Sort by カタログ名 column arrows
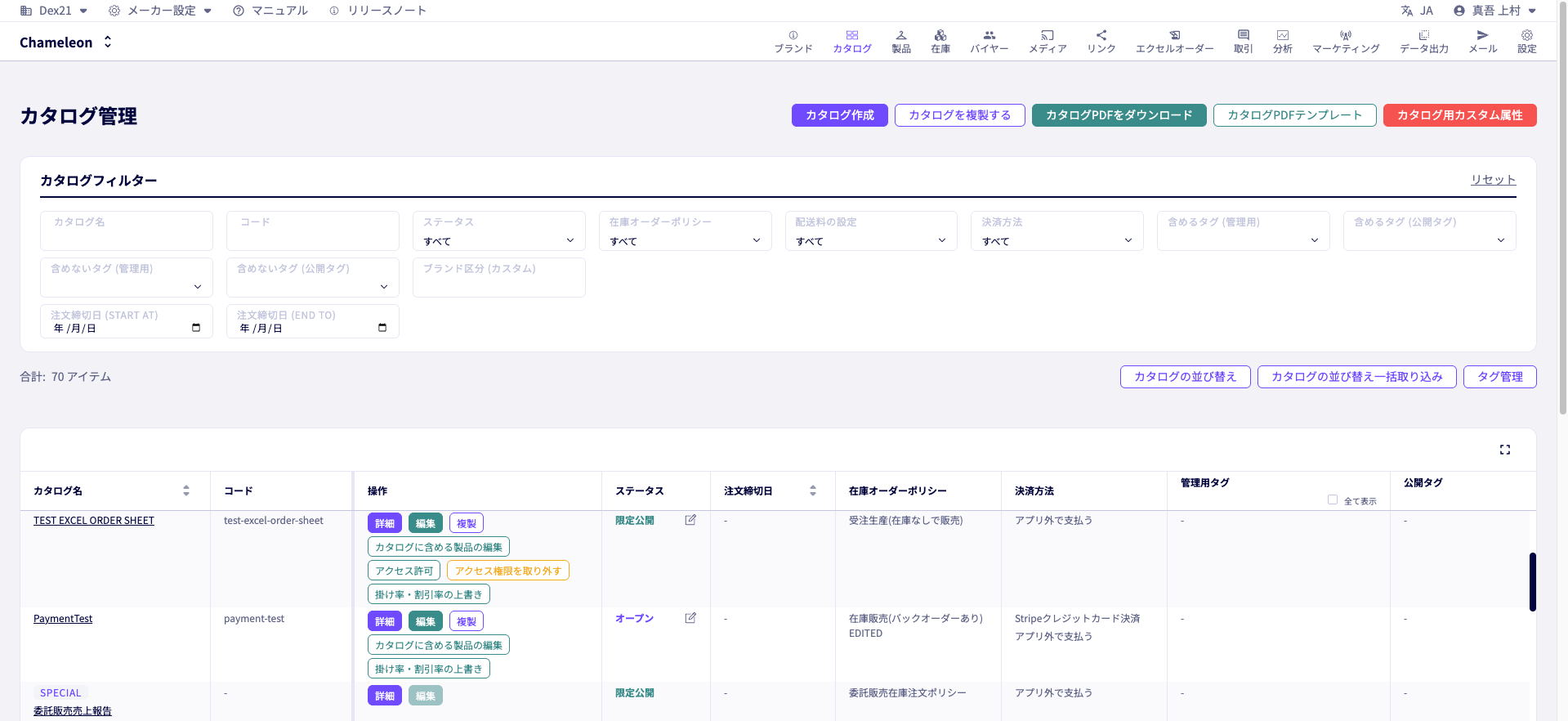The image size is (1568, 721). pos(186,490)
